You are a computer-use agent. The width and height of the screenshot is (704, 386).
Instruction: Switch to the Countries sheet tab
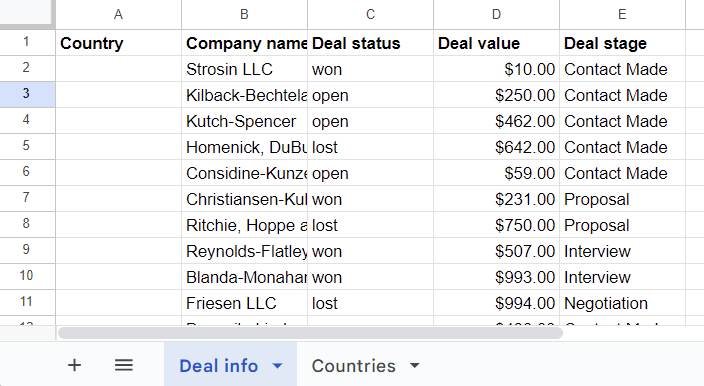(354, 366)
